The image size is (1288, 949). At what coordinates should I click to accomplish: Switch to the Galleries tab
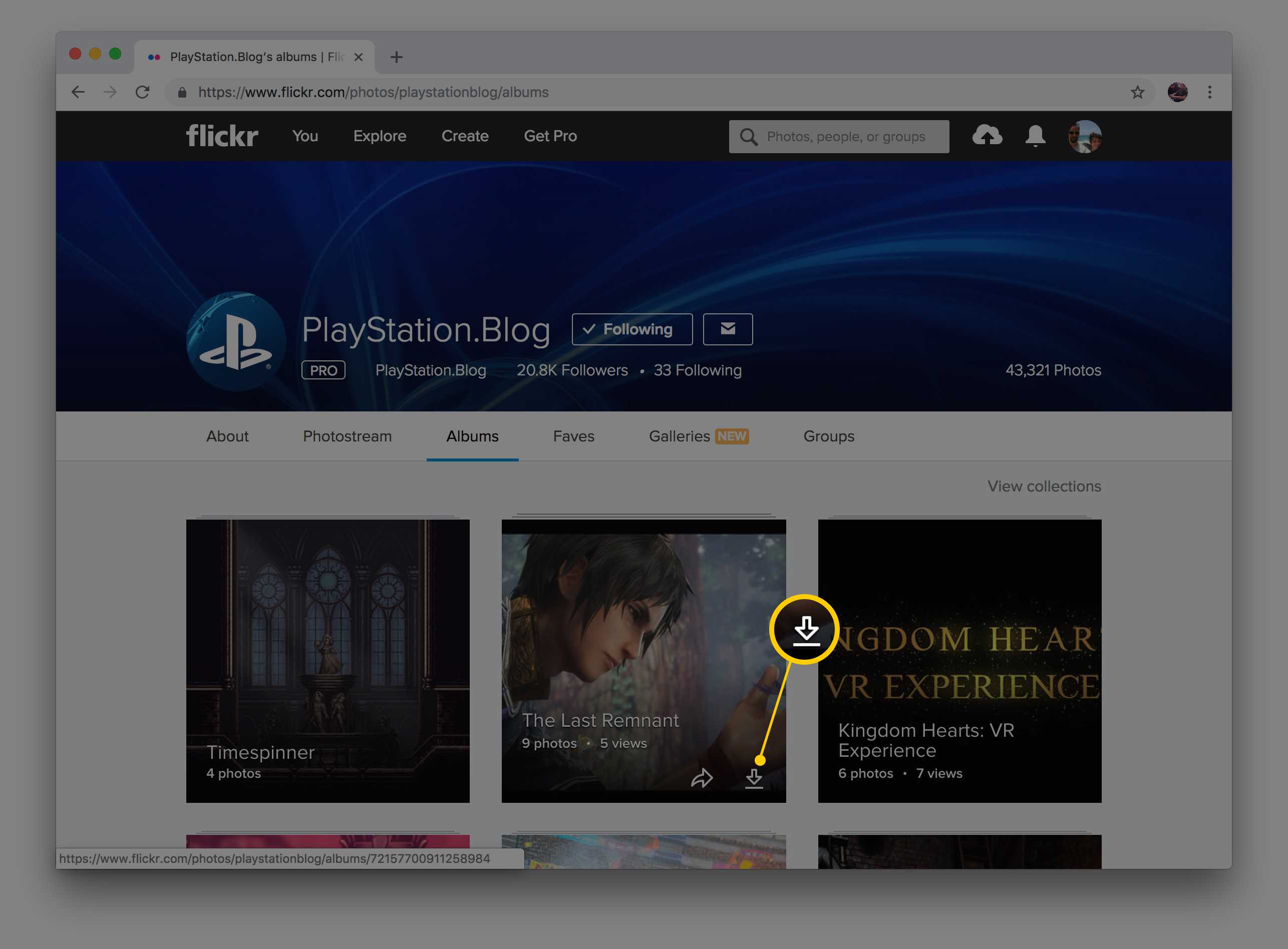pos(698,436)
